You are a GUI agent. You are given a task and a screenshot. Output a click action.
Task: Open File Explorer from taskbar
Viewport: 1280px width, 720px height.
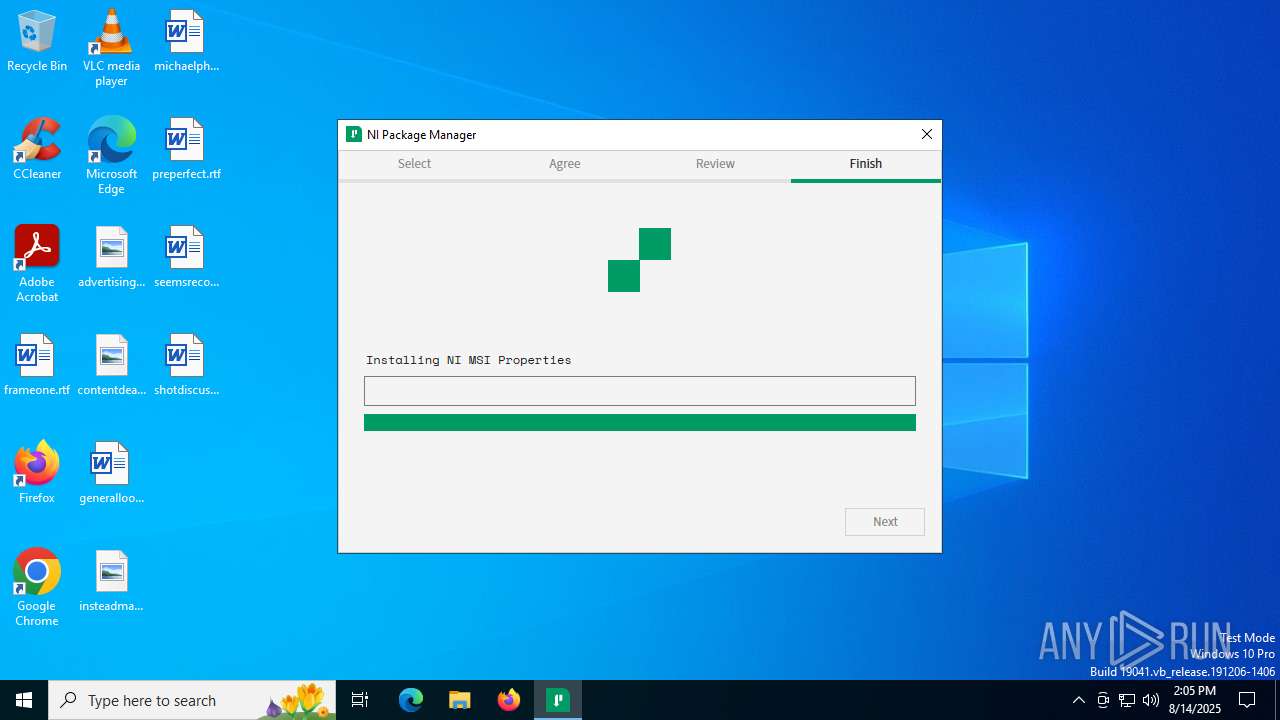point(460,700)
